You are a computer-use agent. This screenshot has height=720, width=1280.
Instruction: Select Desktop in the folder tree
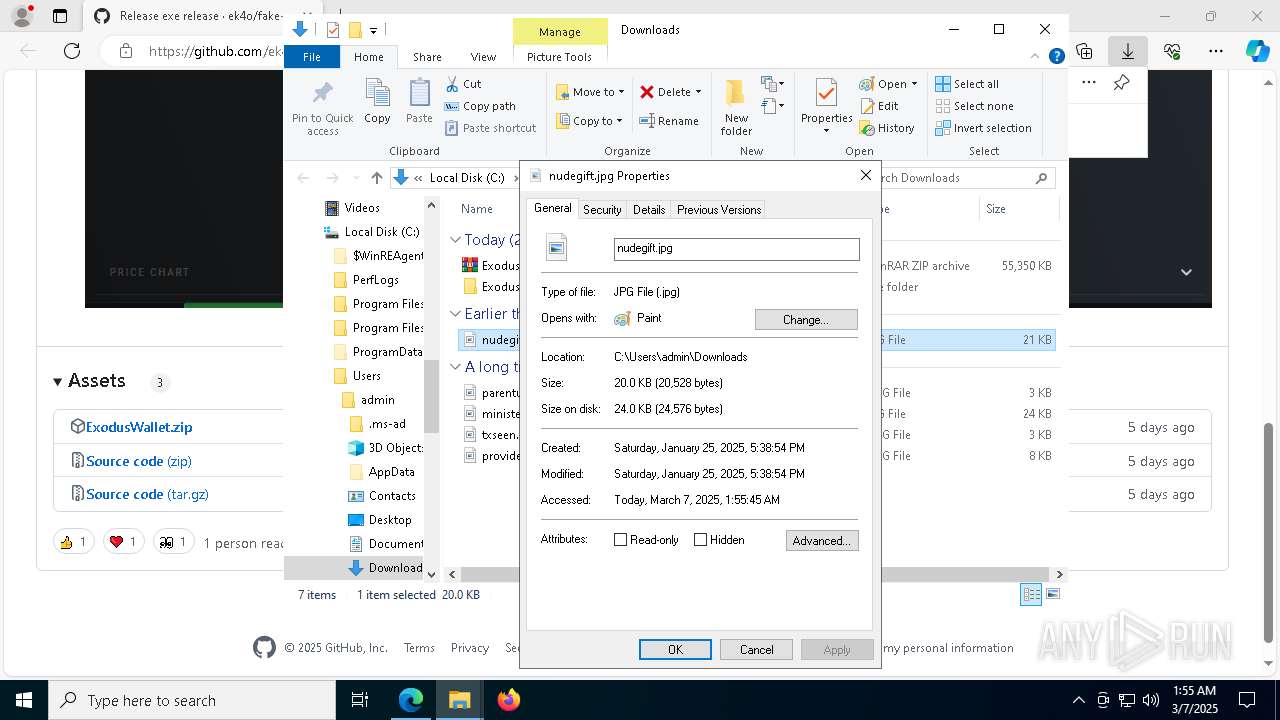click(390, 520)
